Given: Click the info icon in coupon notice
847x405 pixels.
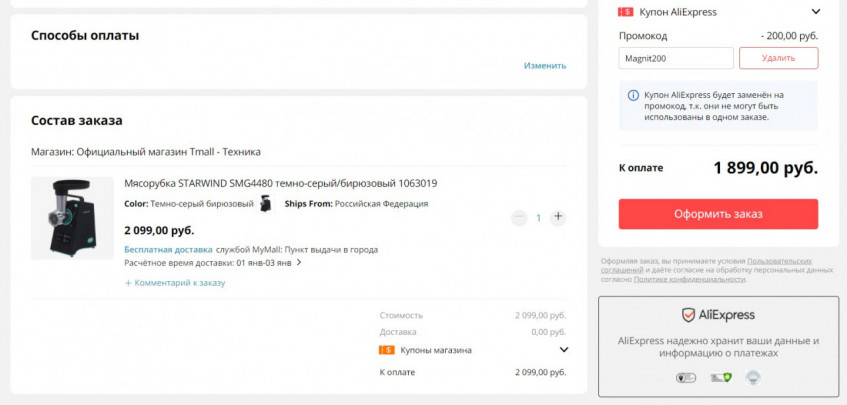Looking at the screenshot, I should [x=633, y=95].
